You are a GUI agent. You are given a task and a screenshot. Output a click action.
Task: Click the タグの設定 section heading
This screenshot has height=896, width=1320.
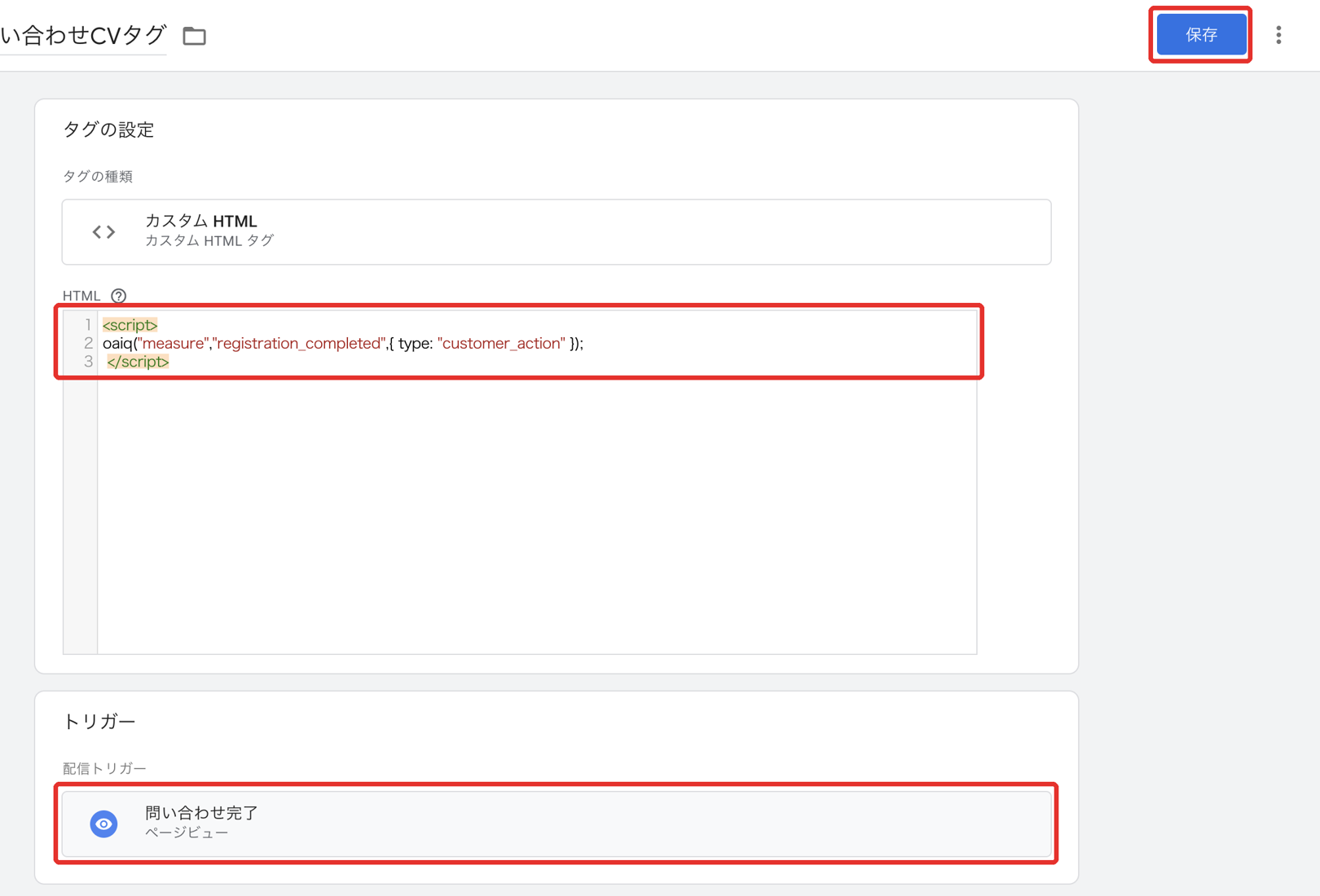pyautogui.click(x=108, y=130)
